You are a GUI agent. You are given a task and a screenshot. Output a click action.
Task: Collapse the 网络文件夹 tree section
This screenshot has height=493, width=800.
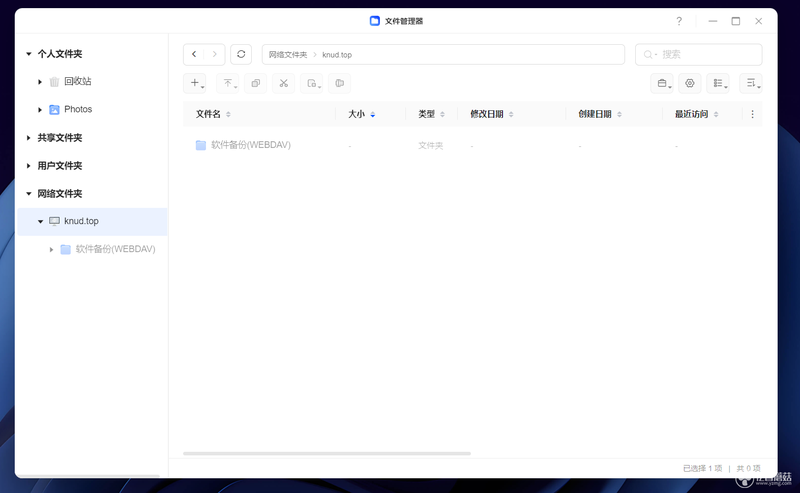[x=29, y=193]
